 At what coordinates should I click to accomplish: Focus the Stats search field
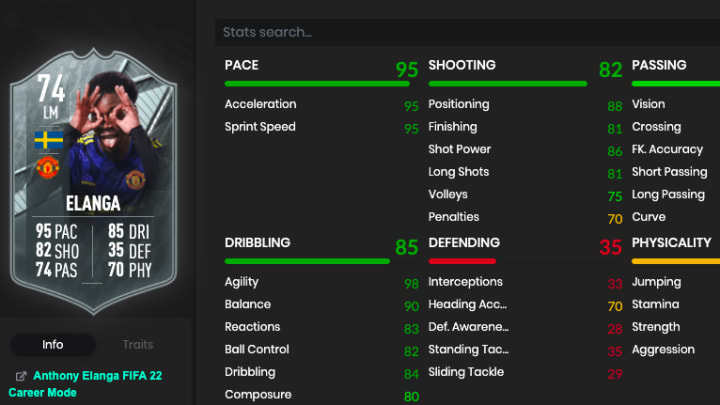(467, 32)
